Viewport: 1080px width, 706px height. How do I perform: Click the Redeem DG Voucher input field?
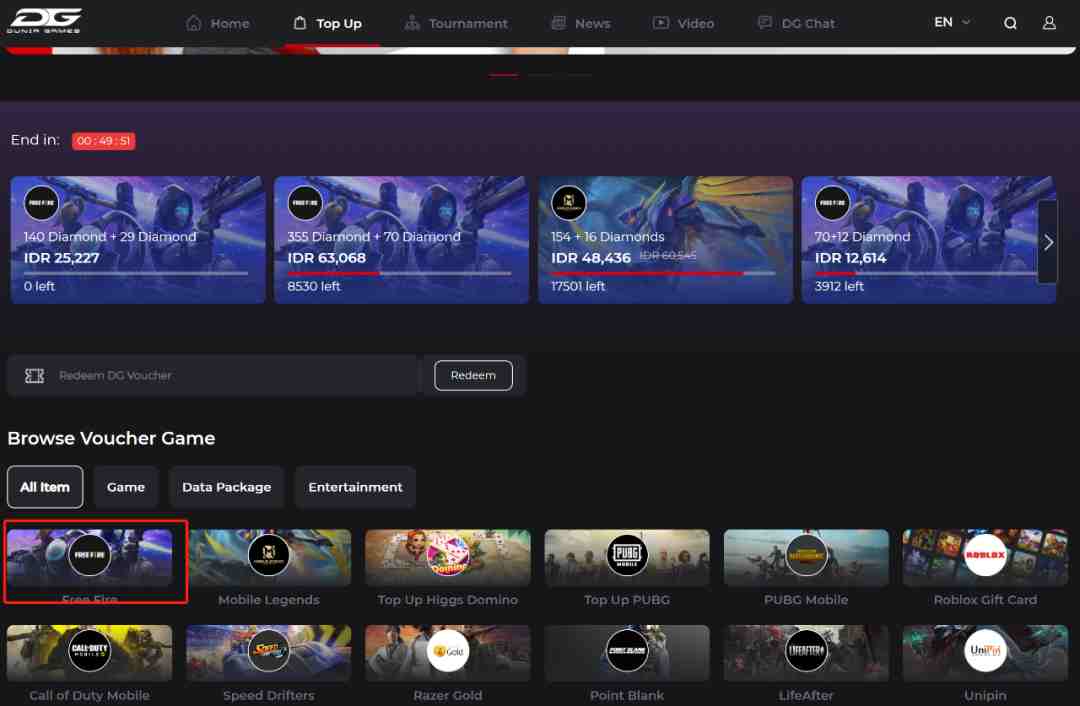coord(214,375)
